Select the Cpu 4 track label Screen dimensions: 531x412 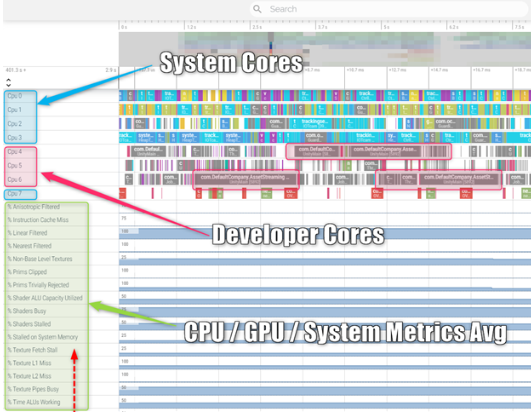tap(15, 152)
